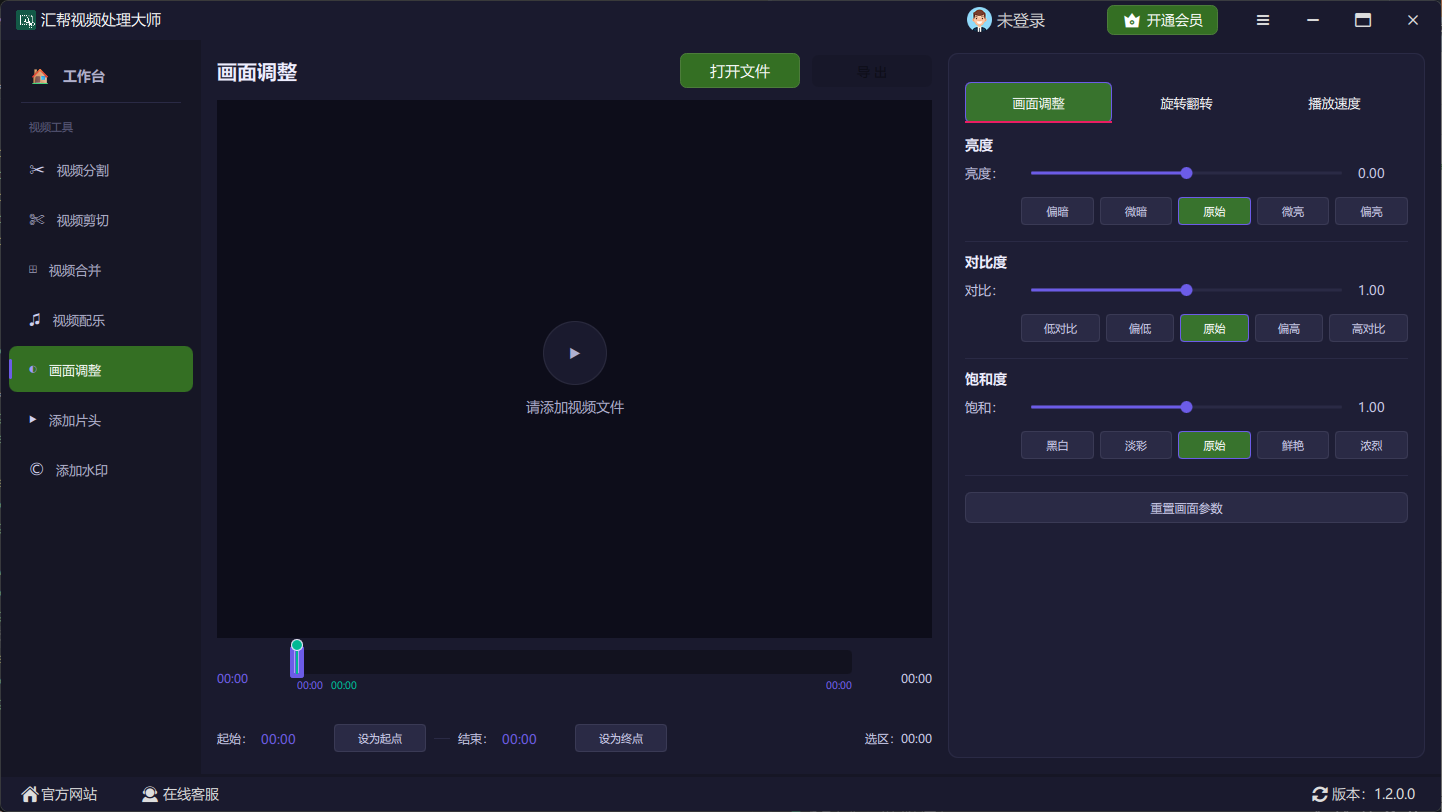Click the refresh icon beside 版本
Screen dimensions: 1442x812
pyautogui.click(x=1320, y=794)
